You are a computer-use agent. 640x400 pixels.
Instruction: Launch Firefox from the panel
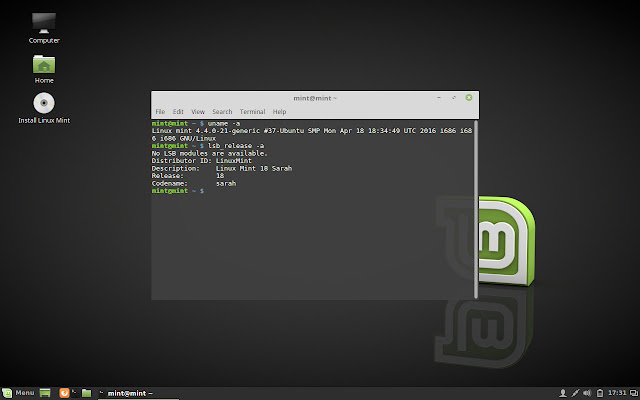(x=64, y=393)
